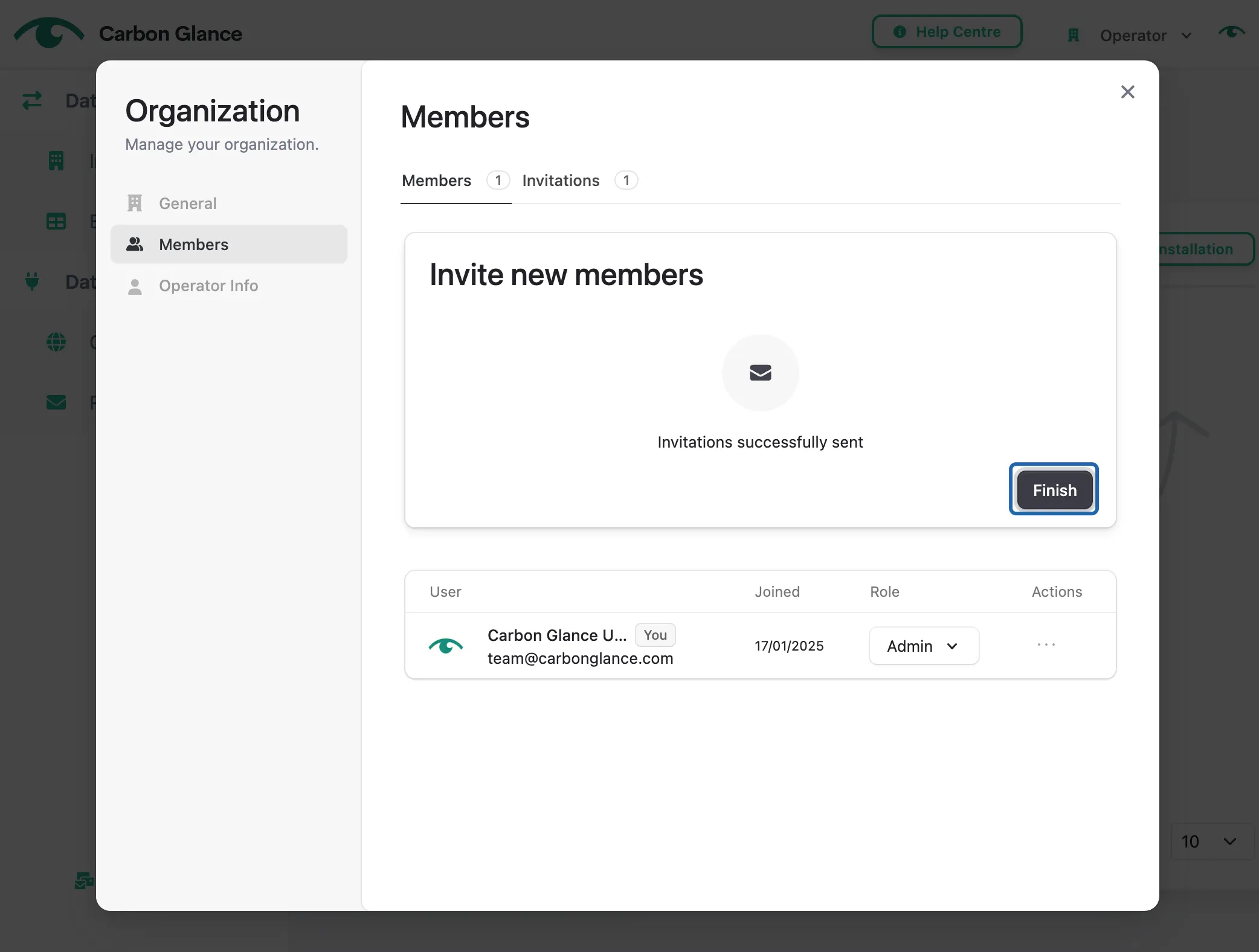Viewport: 1259px width, 952px height.
Task: Click the Carbon Glance user avatar
Action: 446,646
